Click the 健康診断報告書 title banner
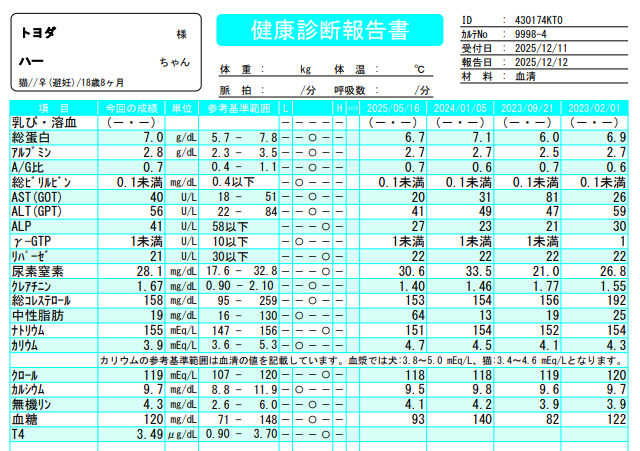 tap(330, 30)
